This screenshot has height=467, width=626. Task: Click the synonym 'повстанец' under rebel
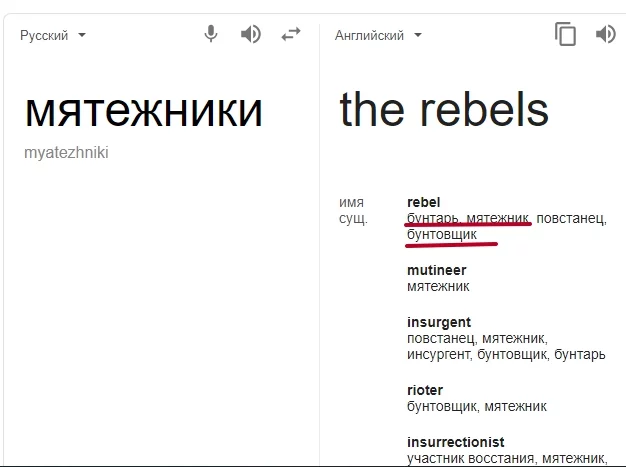pyautogui.click(x=570, y=218)
